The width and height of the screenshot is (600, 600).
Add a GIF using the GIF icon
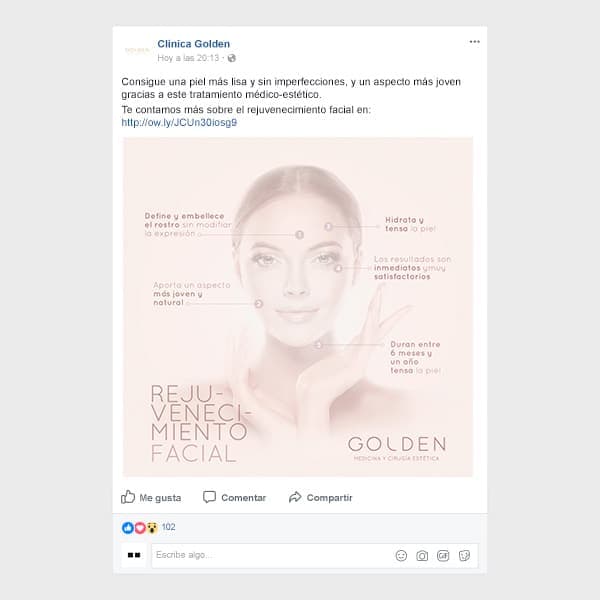pos(443,556)
